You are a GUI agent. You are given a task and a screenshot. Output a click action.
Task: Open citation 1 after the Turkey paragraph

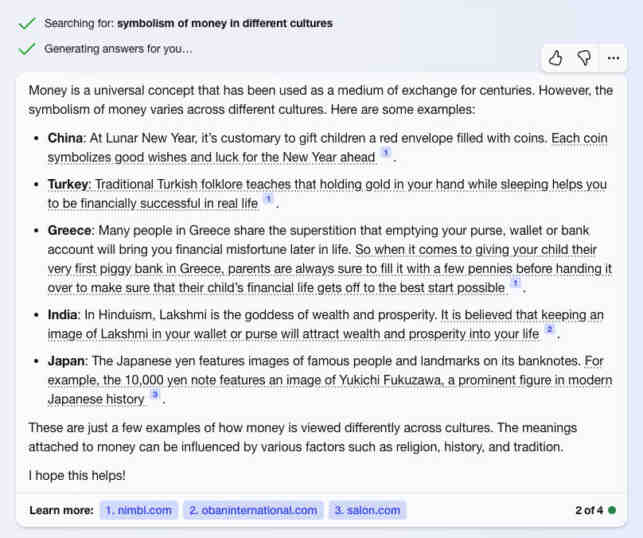point(268,199)
